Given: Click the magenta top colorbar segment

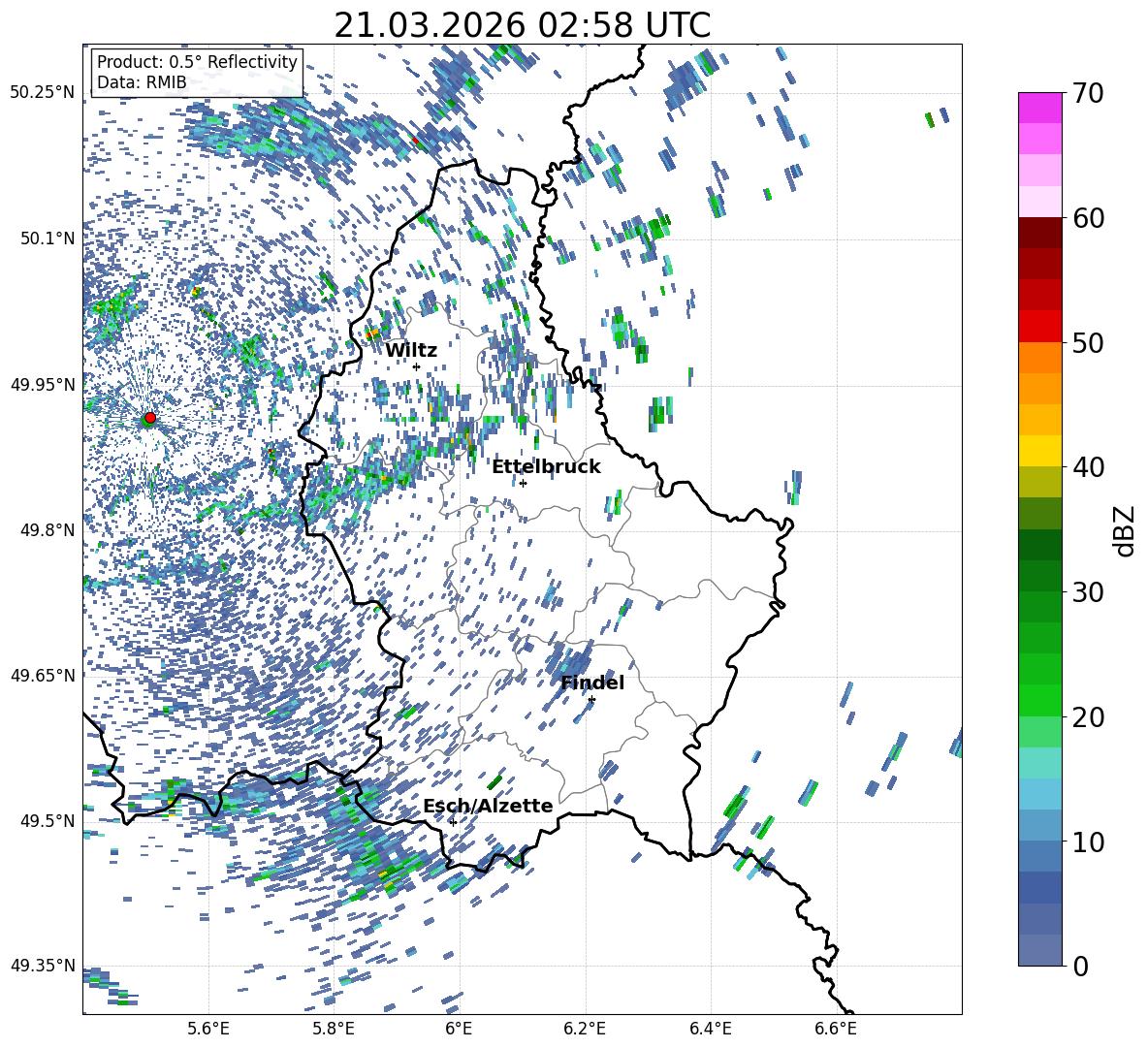Looking at the screenshot, I should 1039,108.
